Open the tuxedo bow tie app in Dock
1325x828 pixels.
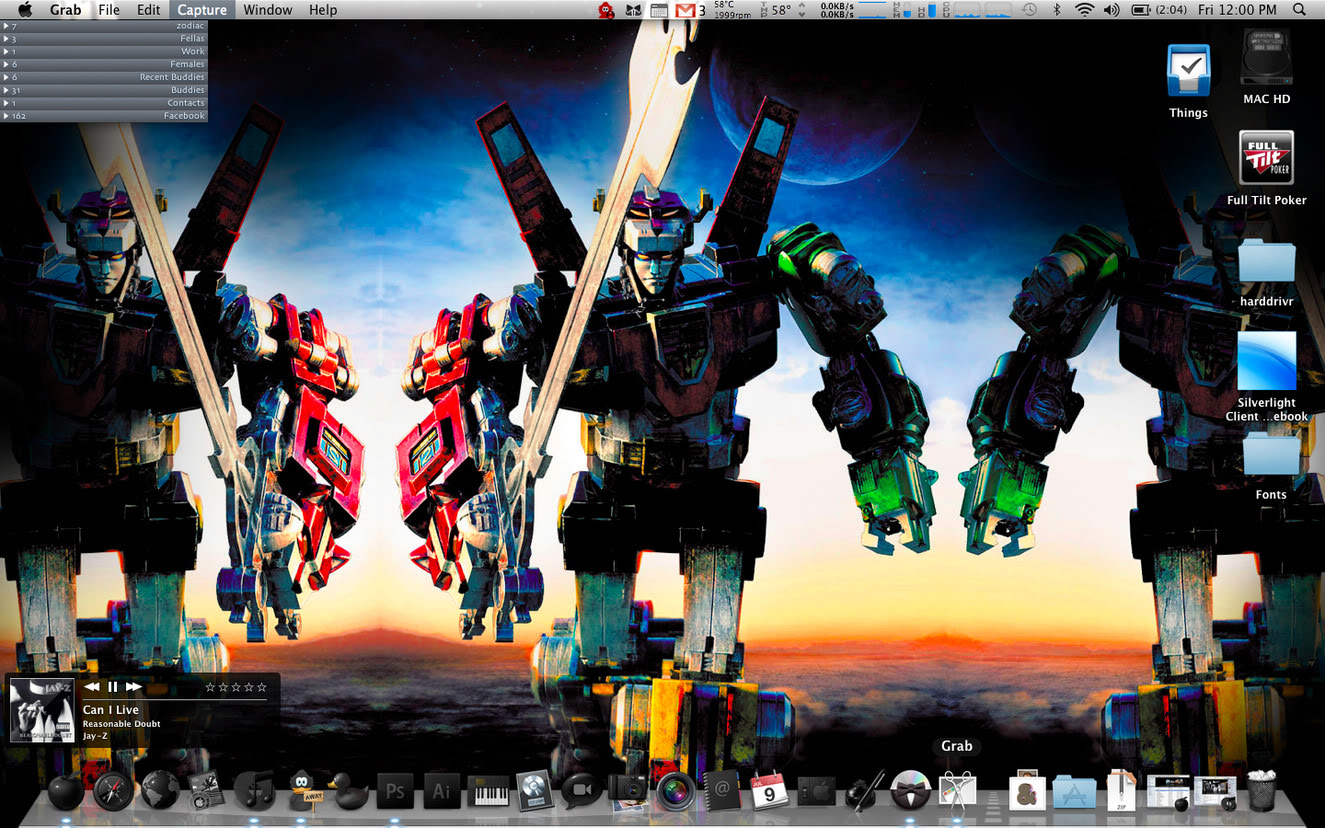point(910,791)
